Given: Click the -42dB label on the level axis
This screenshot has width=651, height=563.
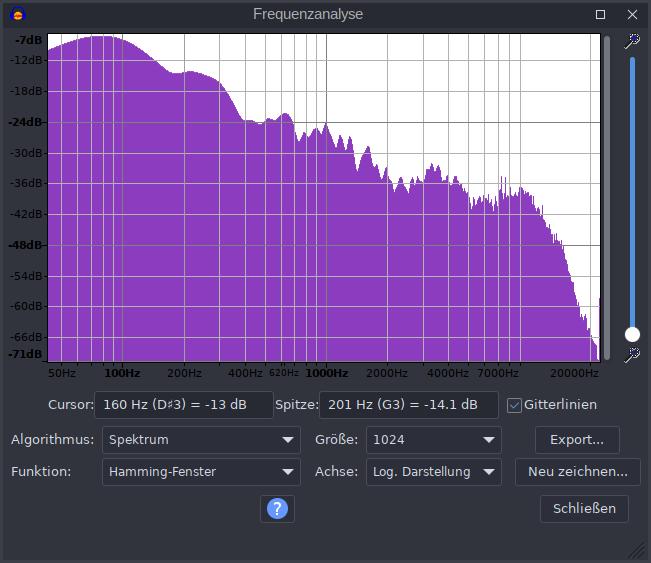Looking at the screenshot, I should [x=26, y=214].
